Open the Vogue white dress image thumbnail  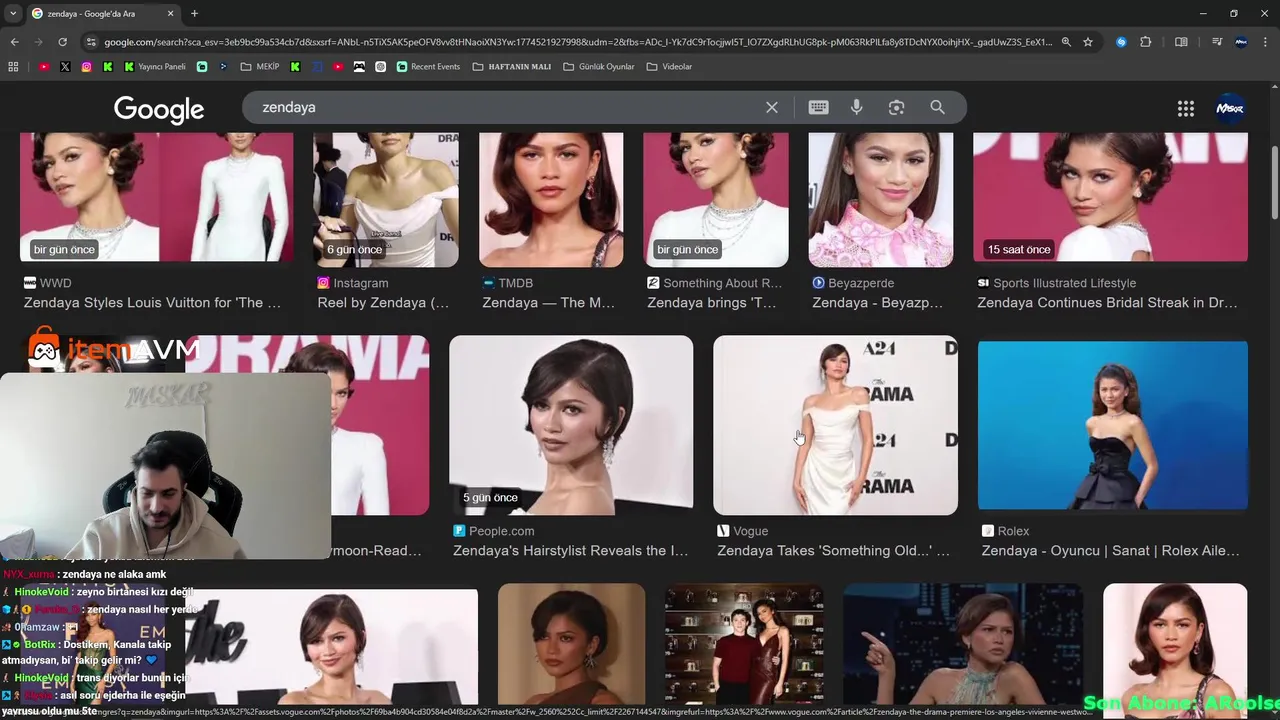[x=835, y=425]
